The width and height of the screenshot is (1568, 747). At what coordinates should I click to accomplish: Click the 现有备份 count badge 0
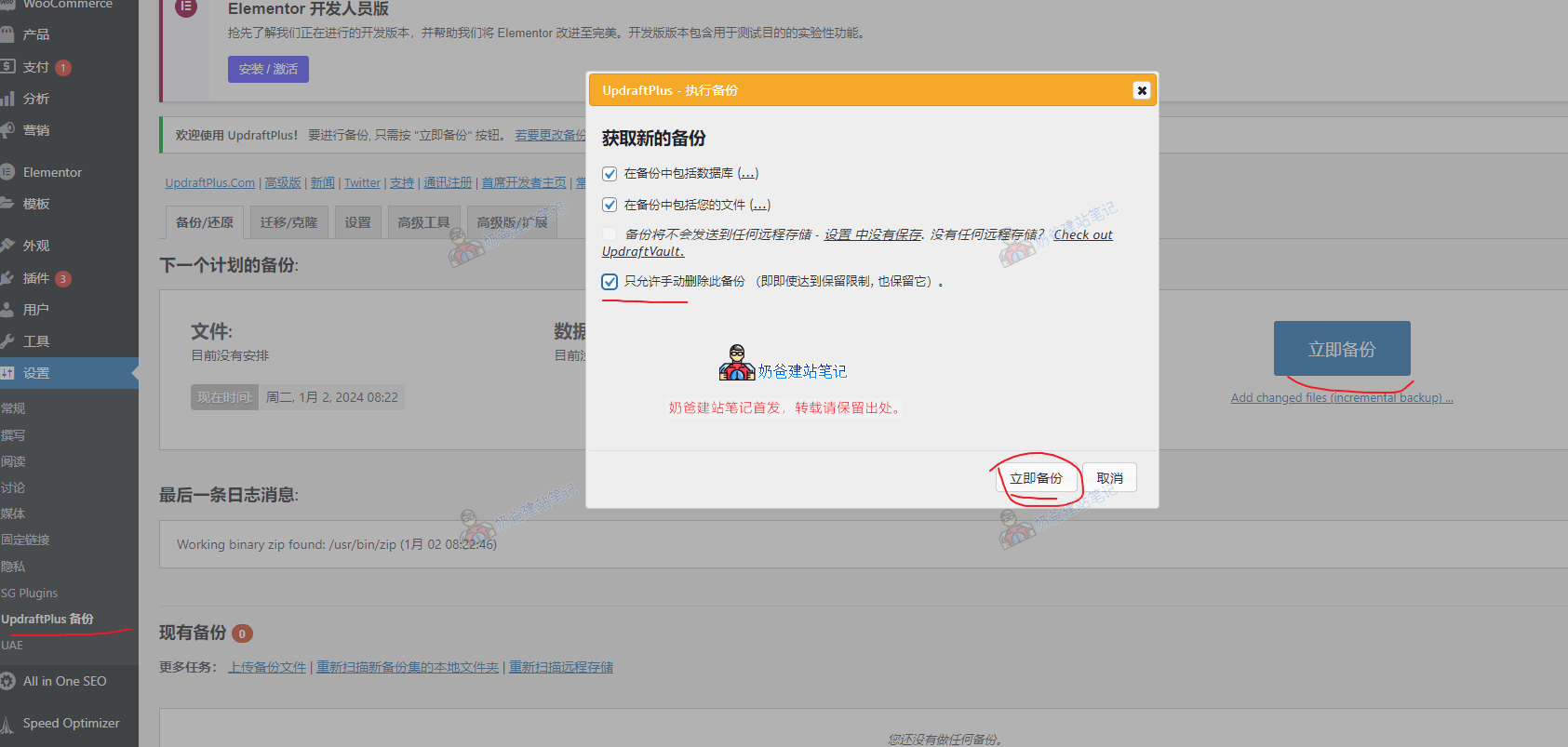[x=242, y=634]
